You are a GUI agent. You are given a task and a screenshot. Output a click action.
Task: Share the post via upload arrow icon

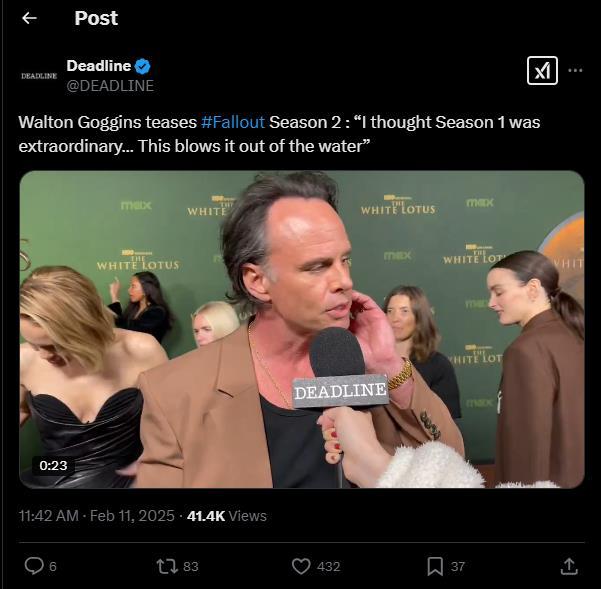(569, 566)
